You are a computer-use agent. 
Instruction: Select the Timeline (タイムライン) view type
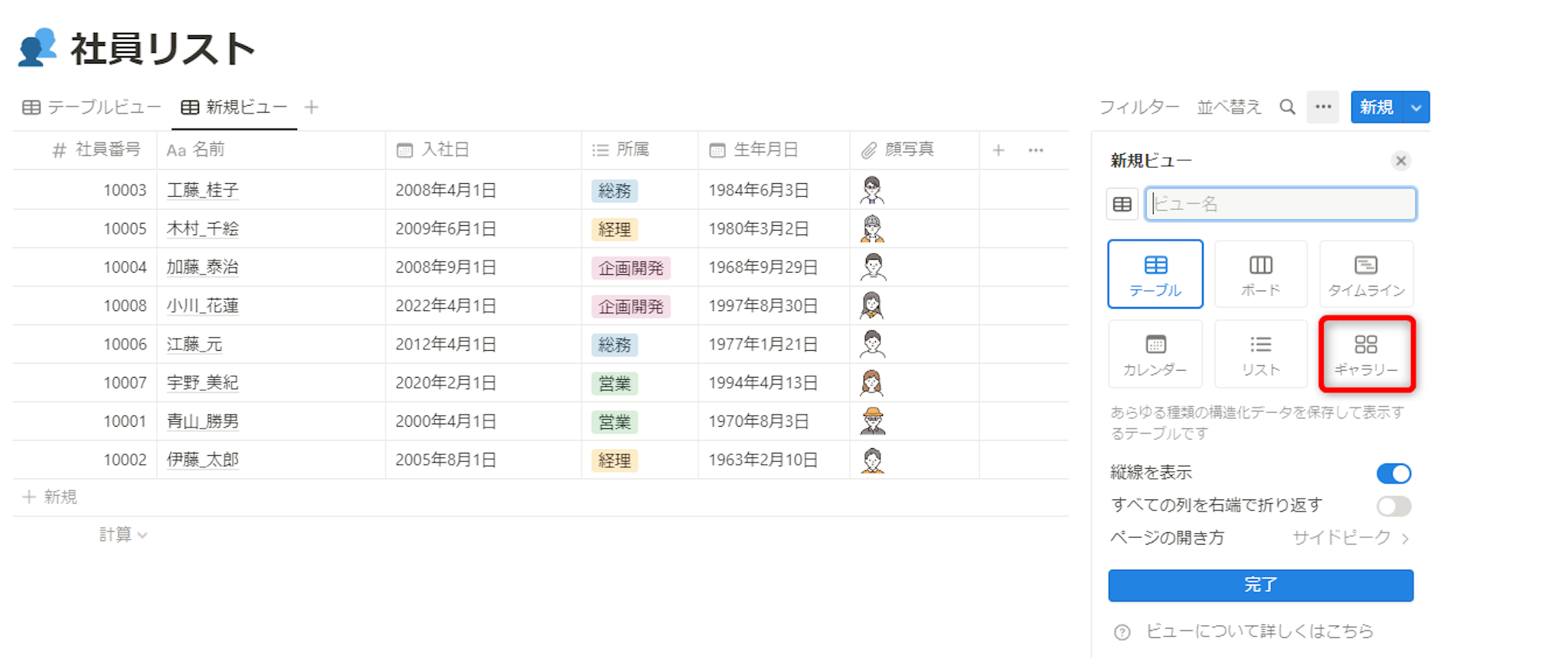coord(1366,274)
